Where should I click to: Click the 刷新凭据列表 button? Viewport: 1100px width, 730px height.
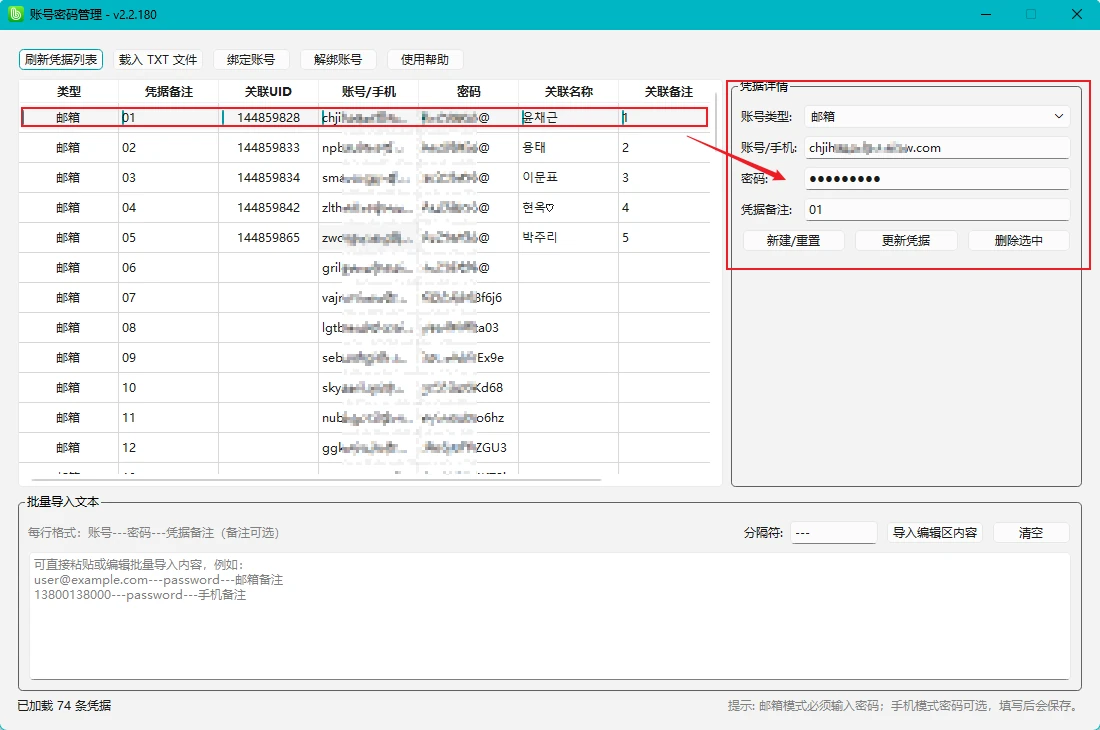[61, 60]
